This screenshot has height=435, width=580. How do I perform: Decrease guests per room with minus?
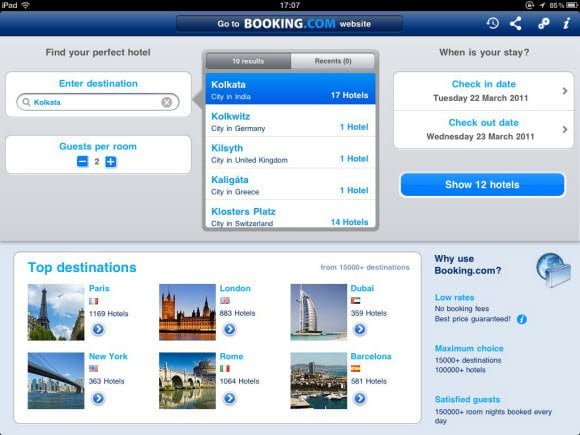(82, 161)
